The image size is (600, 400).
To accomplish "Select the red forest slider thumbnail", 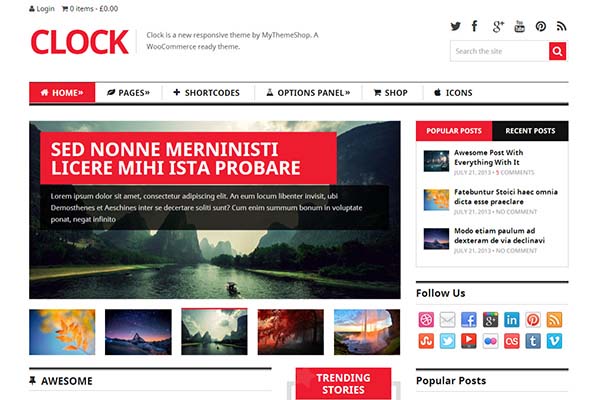I will pos(290,332).
